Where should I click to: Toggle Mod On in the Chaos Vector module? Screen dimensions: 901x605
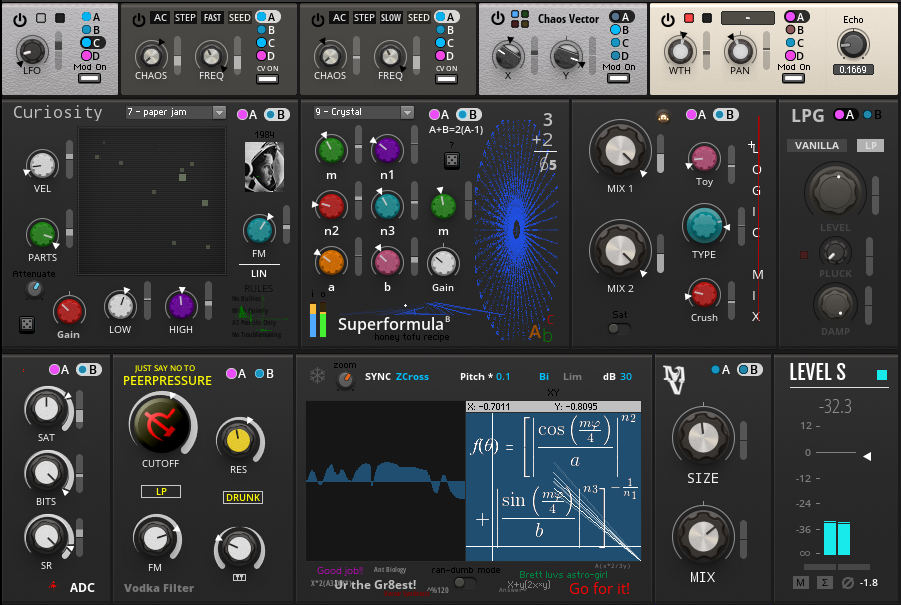pos(618,78)
